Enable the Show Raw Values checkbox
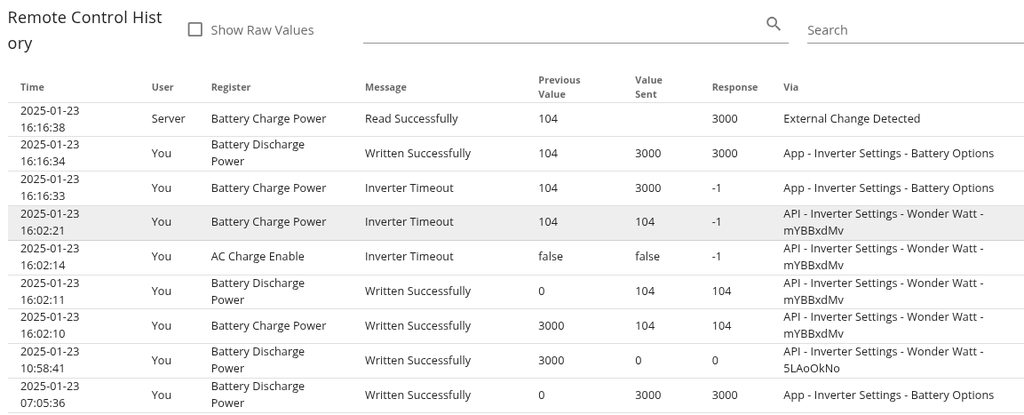 (x=196, y=30)
